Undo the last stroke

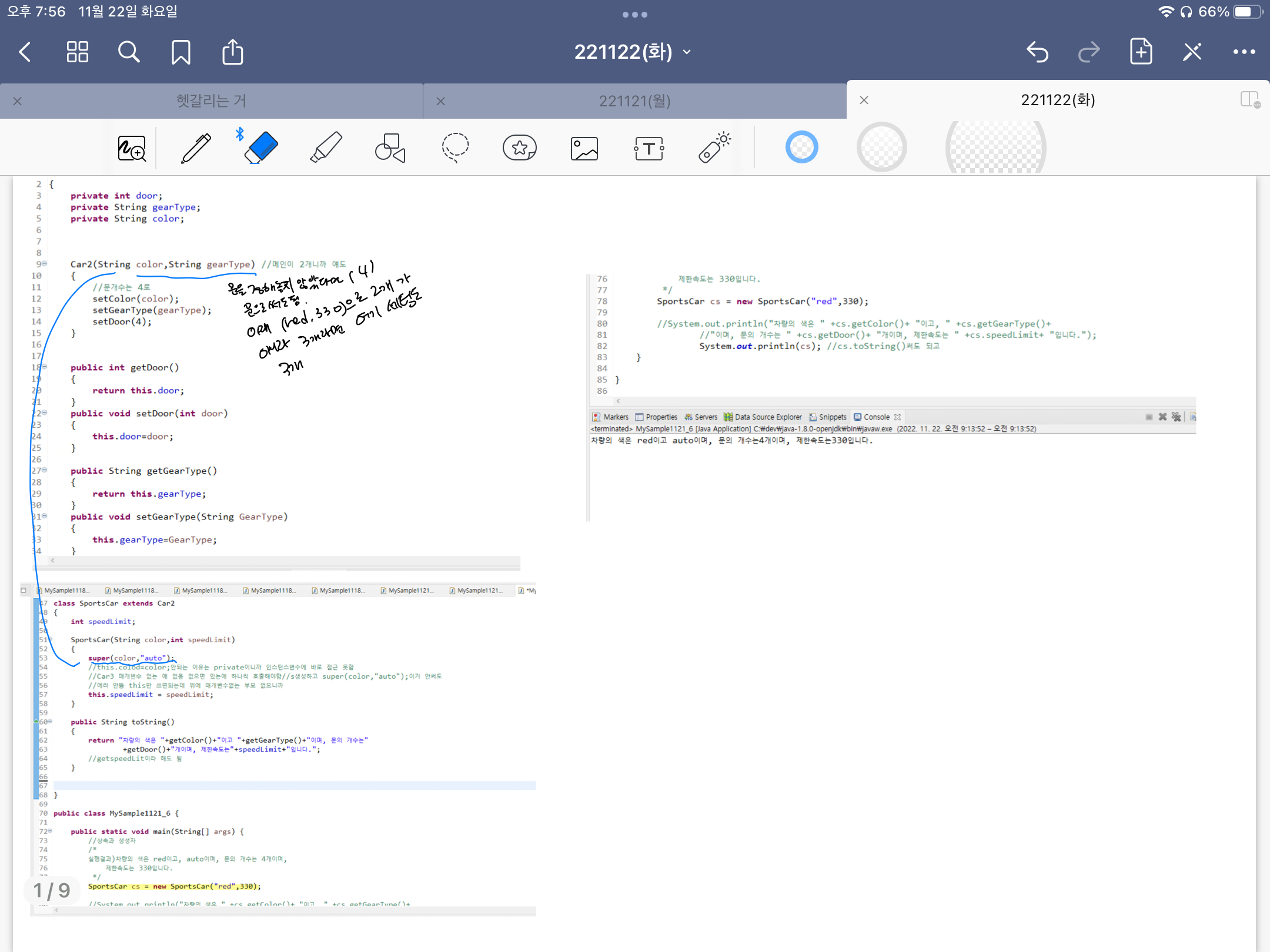click(1038, 52)
